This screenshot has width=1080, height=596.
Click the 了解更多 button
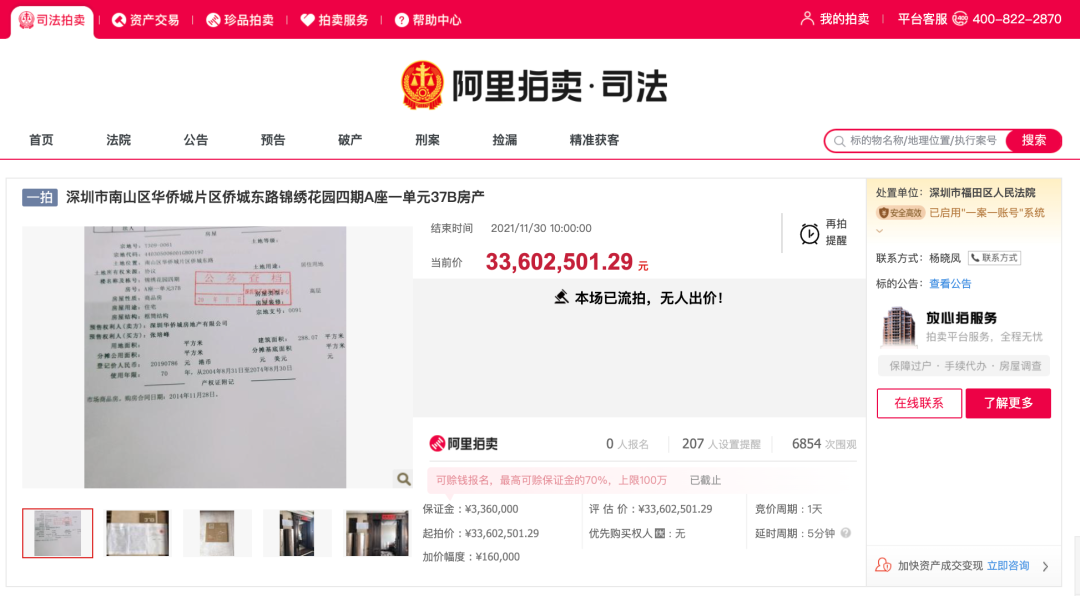tap(1008, 403)
